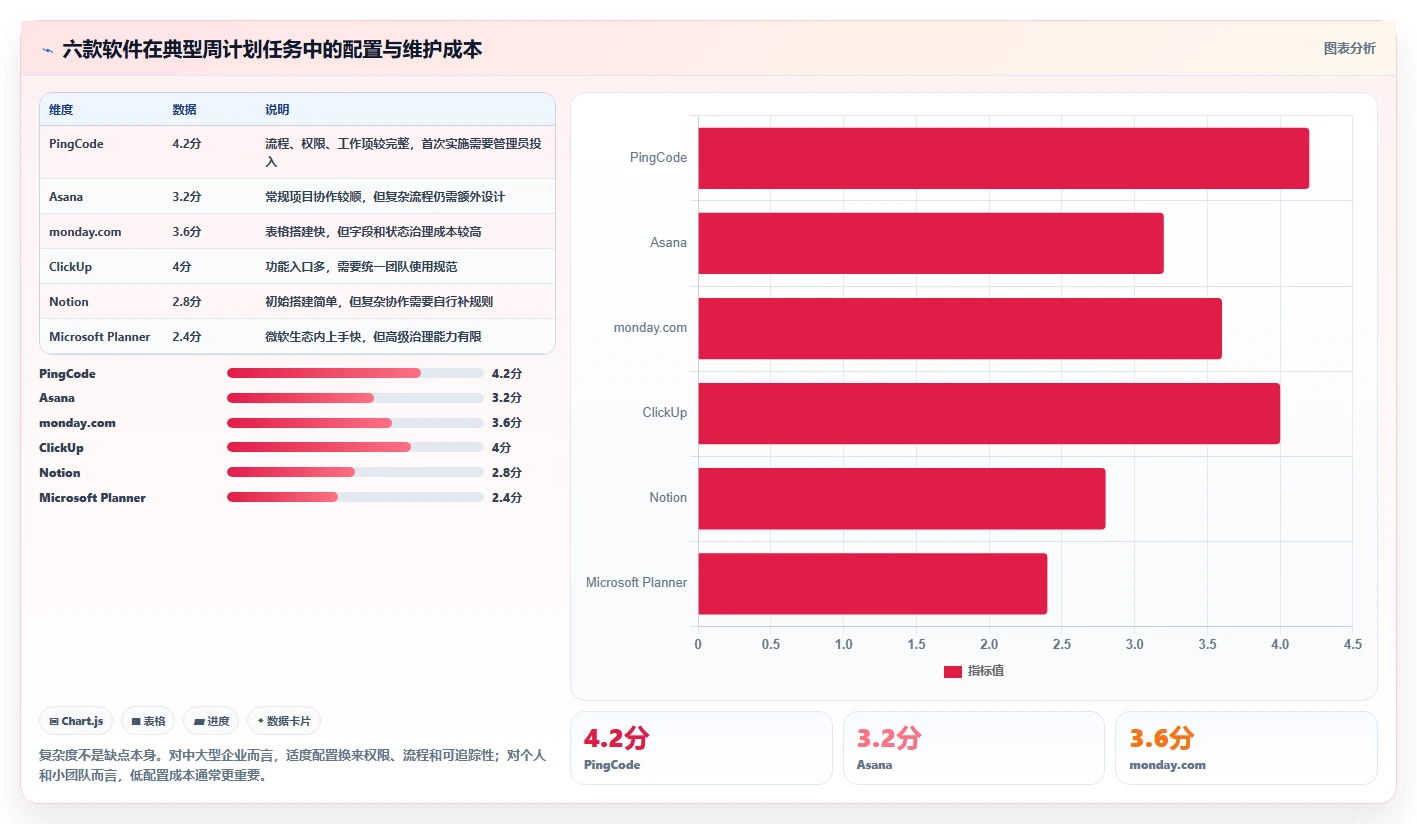The height and width of the screenshot is (824, 1417).
Task: Click description 初始搭建简单，但复杂协作需要自行补规则
Action: click(x=379, y=302)
